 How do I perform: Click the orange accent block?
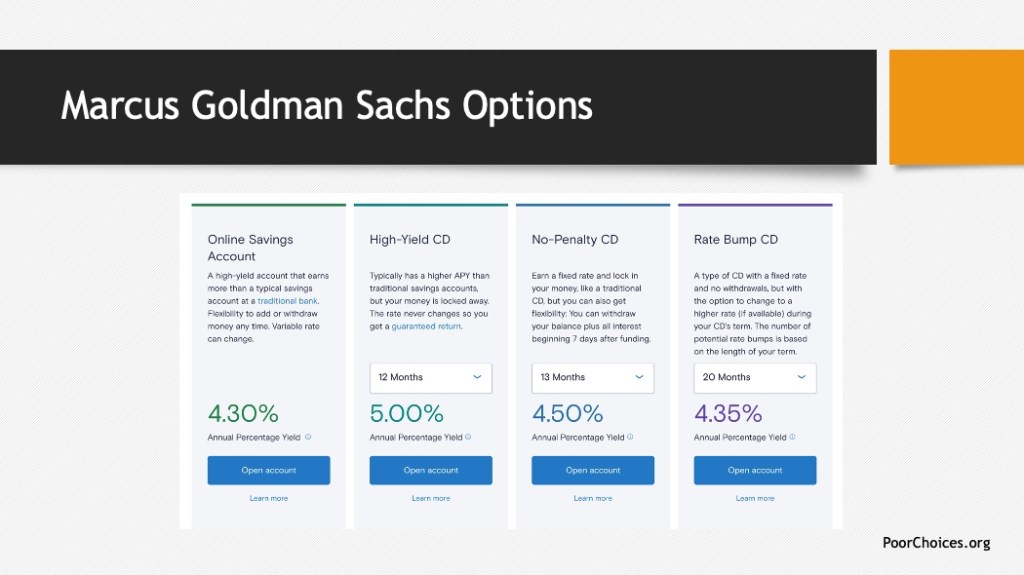pos(956,106)
